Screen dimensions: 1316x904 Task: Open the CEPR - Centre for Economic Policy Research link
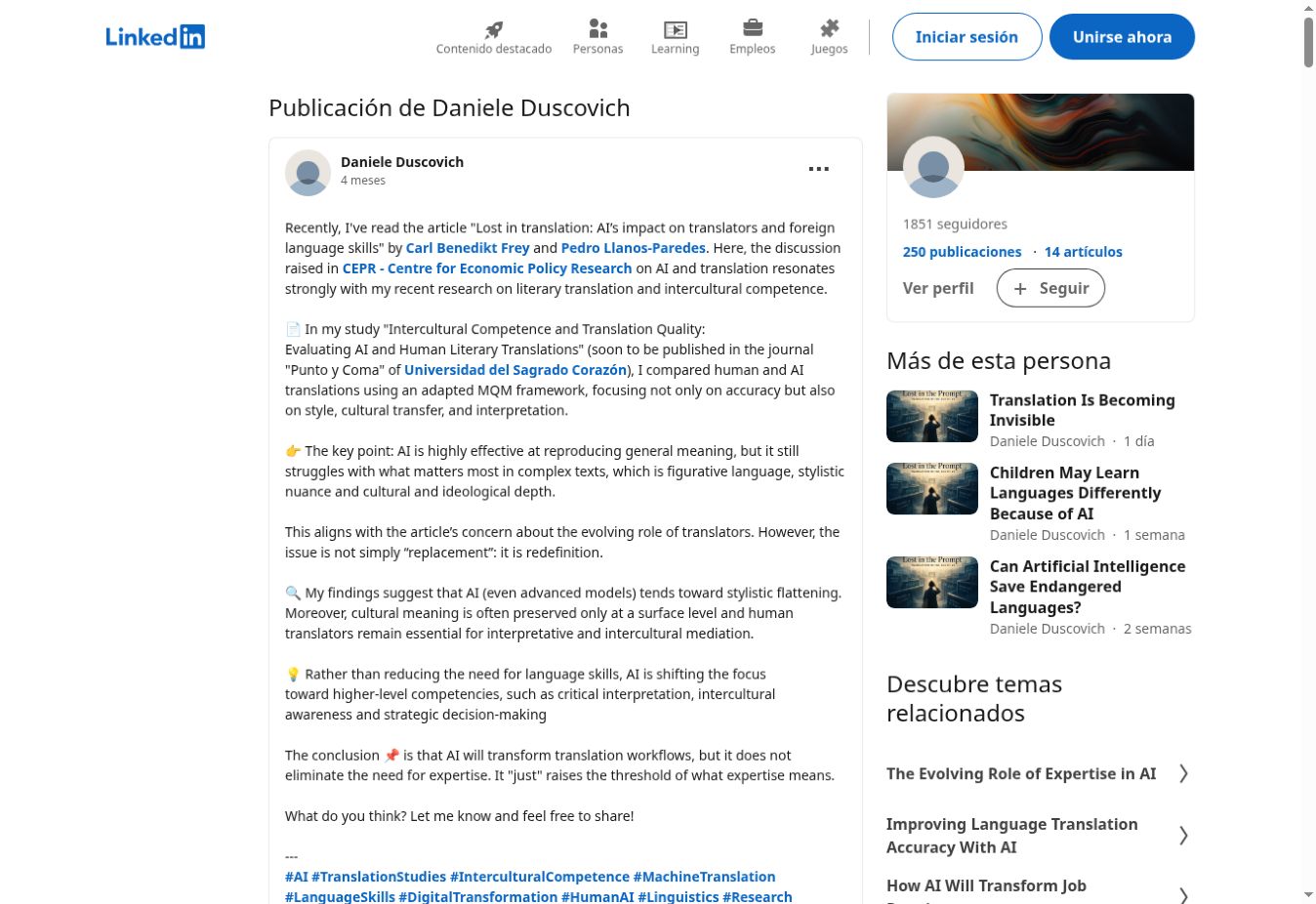(487, 268)
